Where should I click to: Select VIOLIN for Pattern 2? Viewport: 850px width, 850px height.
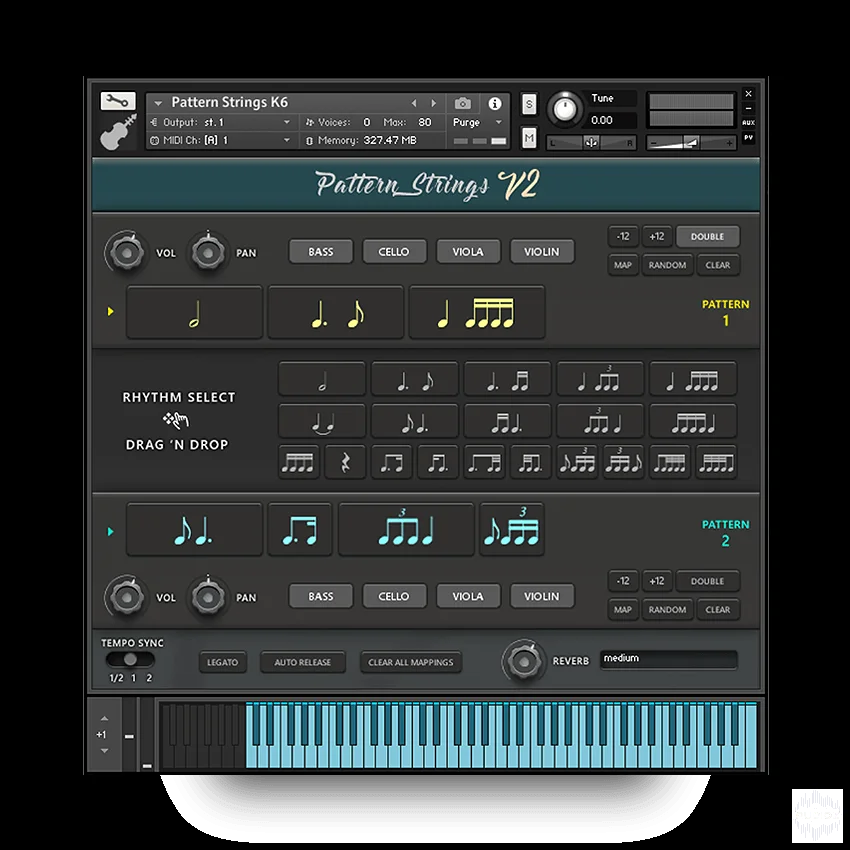[x=542, y=596]
